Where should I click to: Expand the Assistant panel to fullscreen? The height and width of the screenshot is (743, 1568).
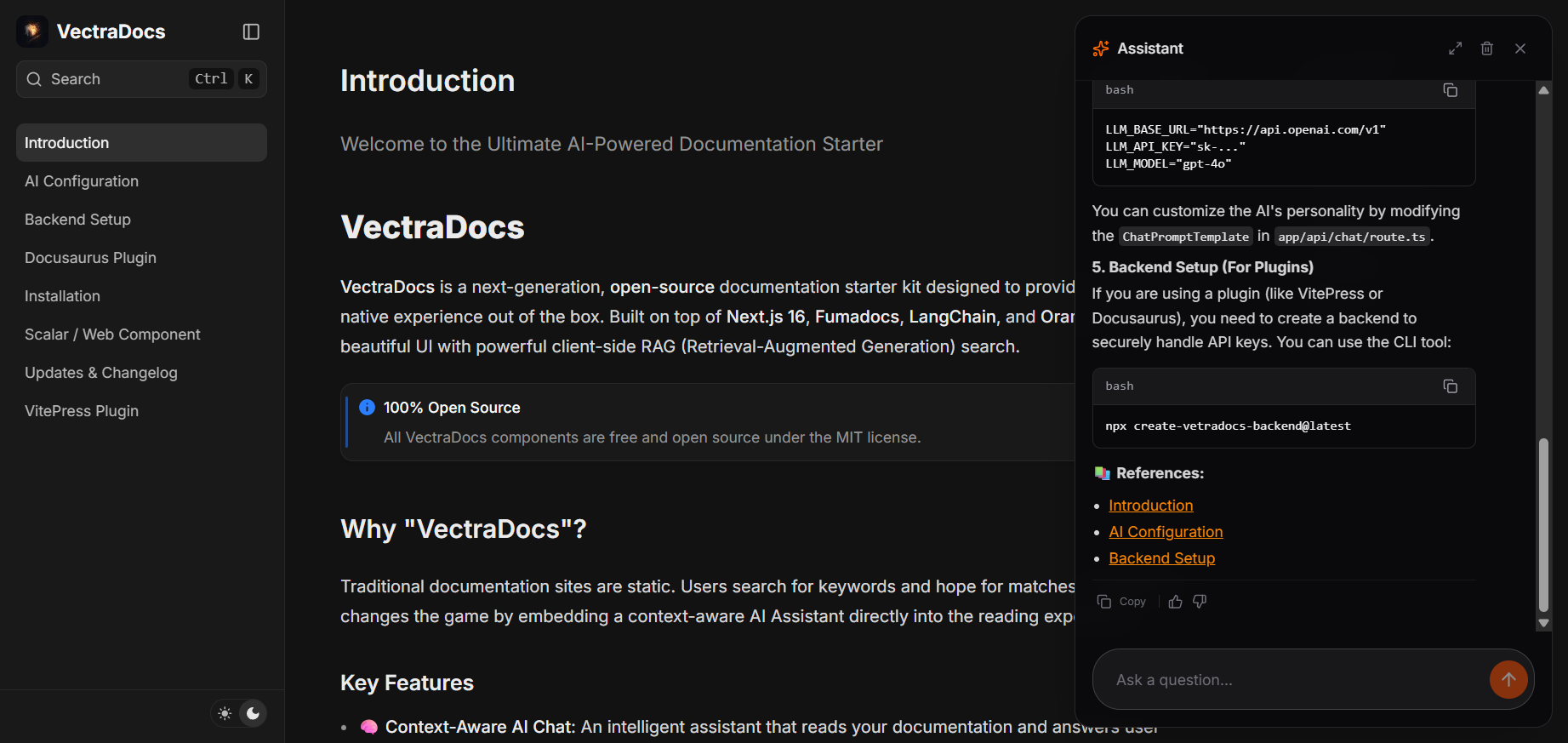point(1456,49)
